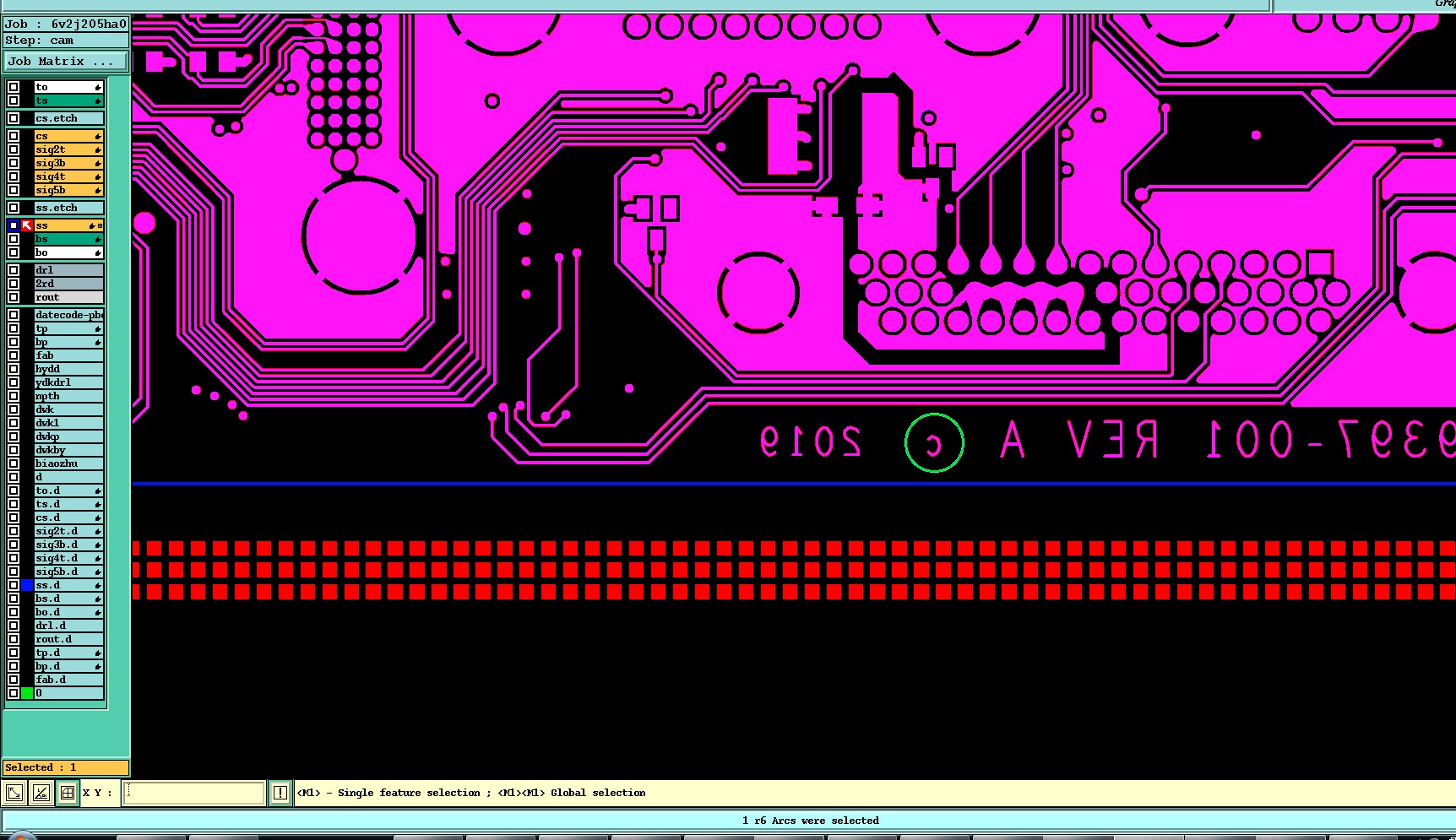Viewport: 1456px width, 840px height.
Task: Select the hydd layer name
Action: tap(68, 369)
